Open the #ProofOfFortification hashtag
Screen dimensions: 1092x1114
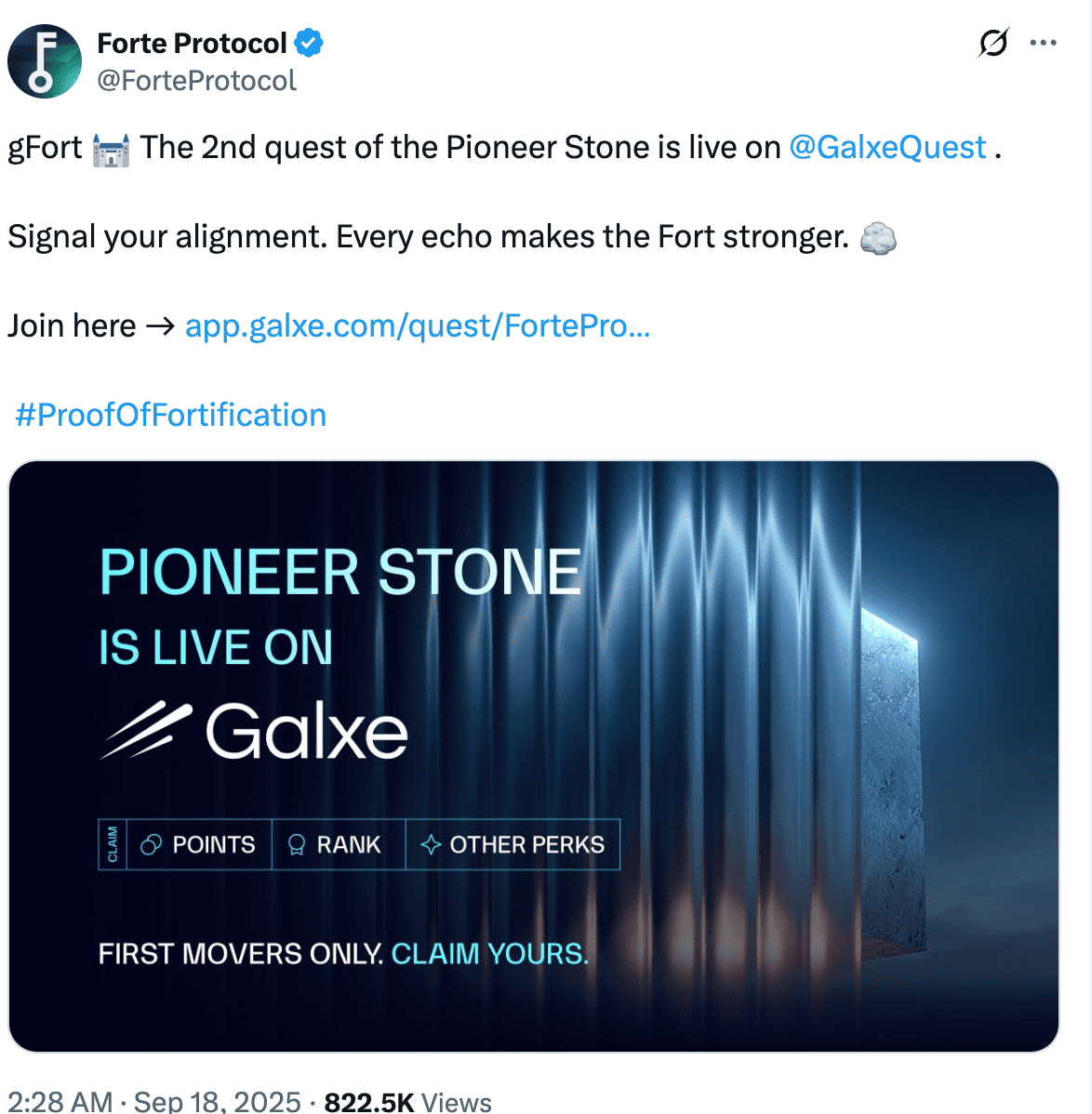click(x=171, y=415)
